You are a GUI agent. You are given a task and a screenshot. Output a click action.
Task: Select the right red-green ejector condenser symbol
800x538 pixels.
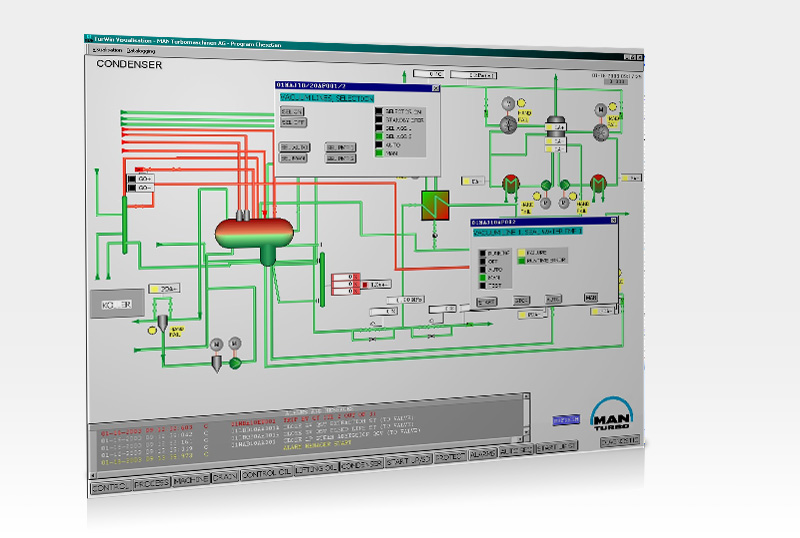[x=598, y=182]
